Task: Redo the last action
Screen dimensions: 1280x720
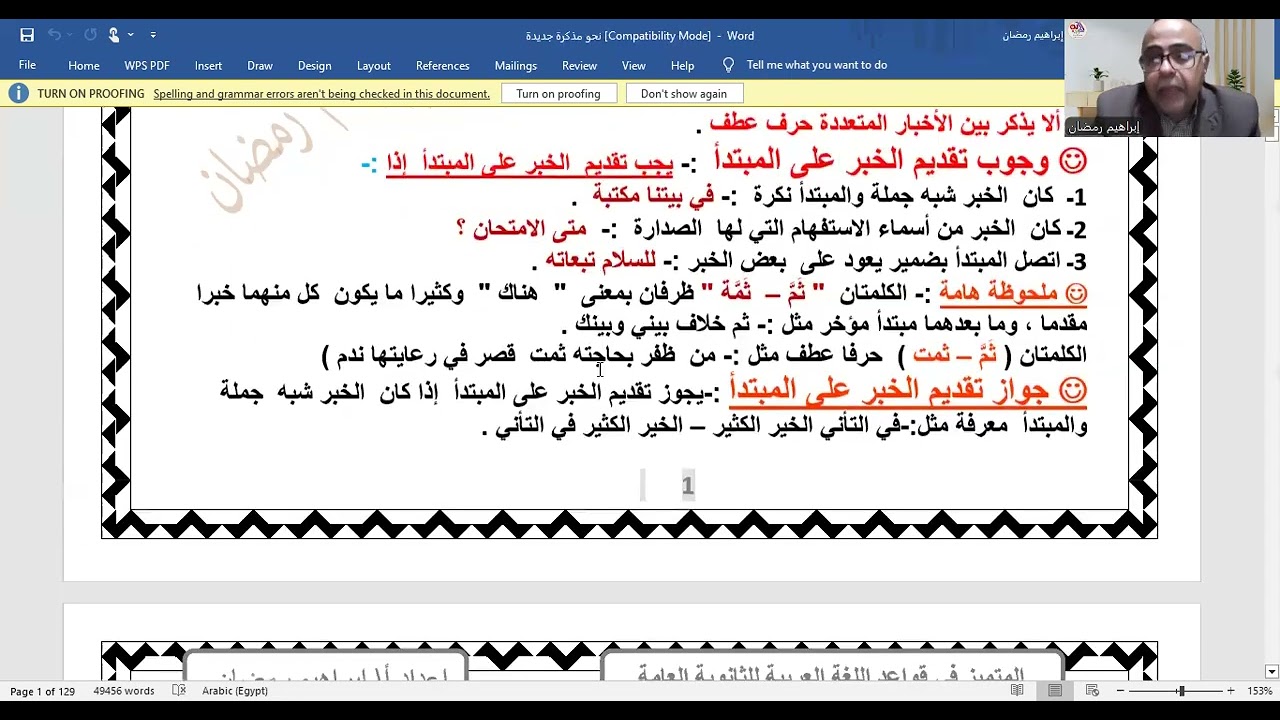Action: tap(90, 35)
